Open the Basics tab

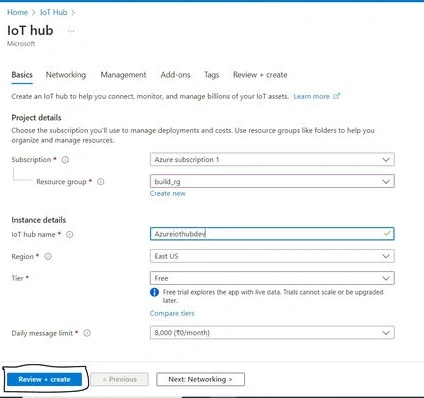tap(22, 75)
